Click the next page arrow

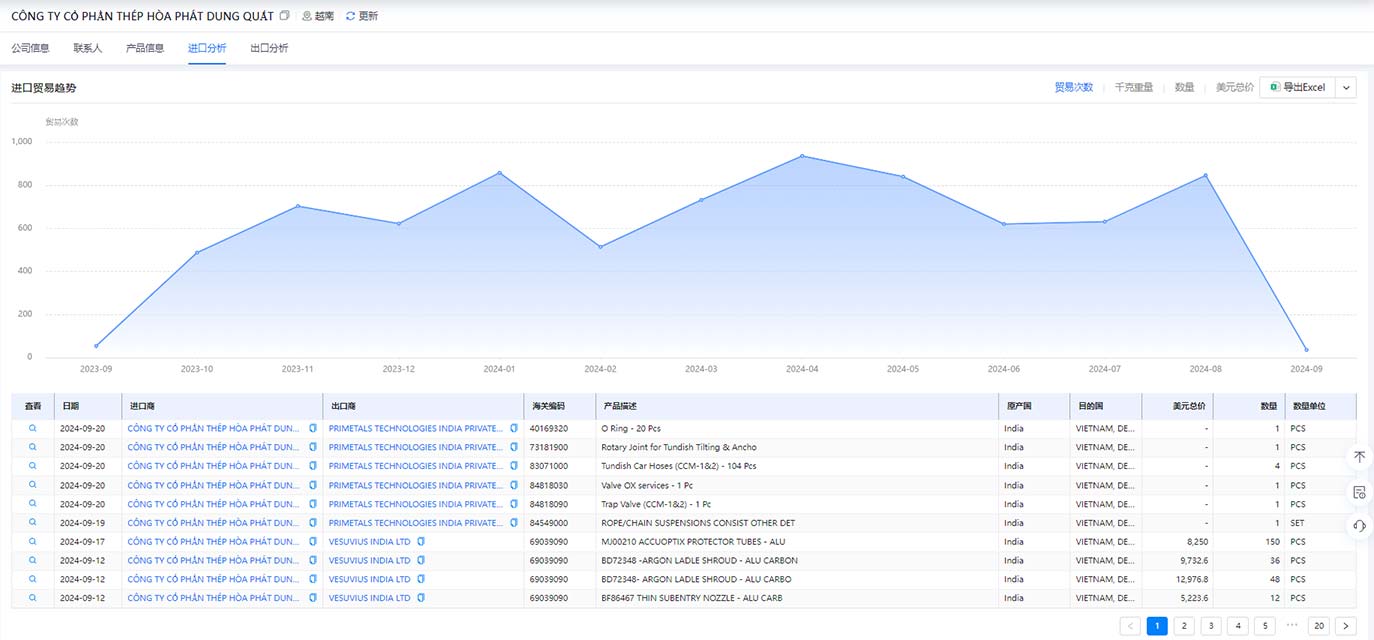(1346, 626)
